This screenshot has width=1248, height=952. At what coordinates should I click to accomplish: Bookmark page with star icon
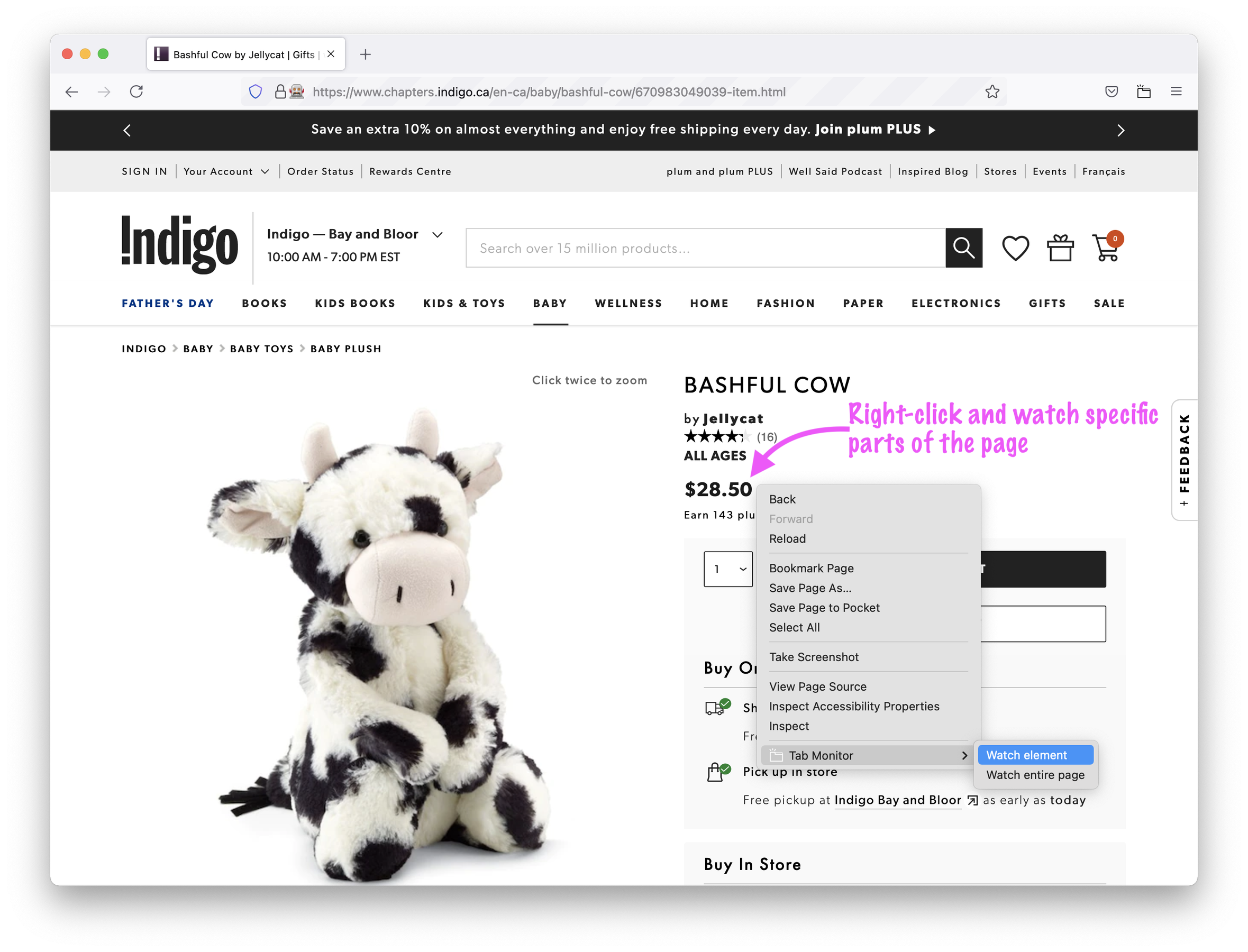tap(992, 92)
